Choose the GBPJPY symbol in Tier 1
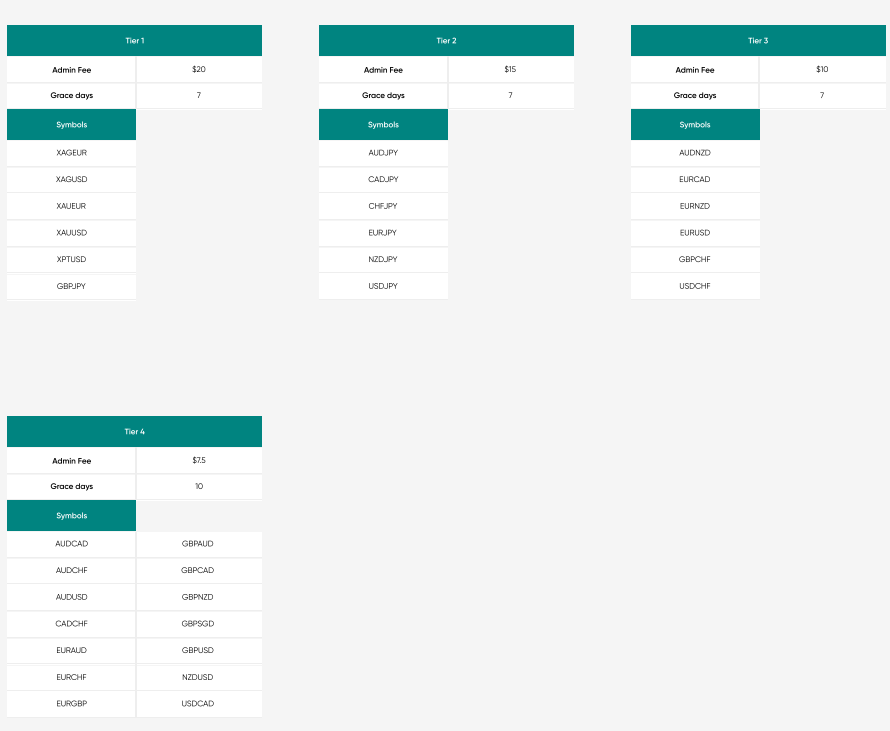890x731 pixels. click(71, 286)
